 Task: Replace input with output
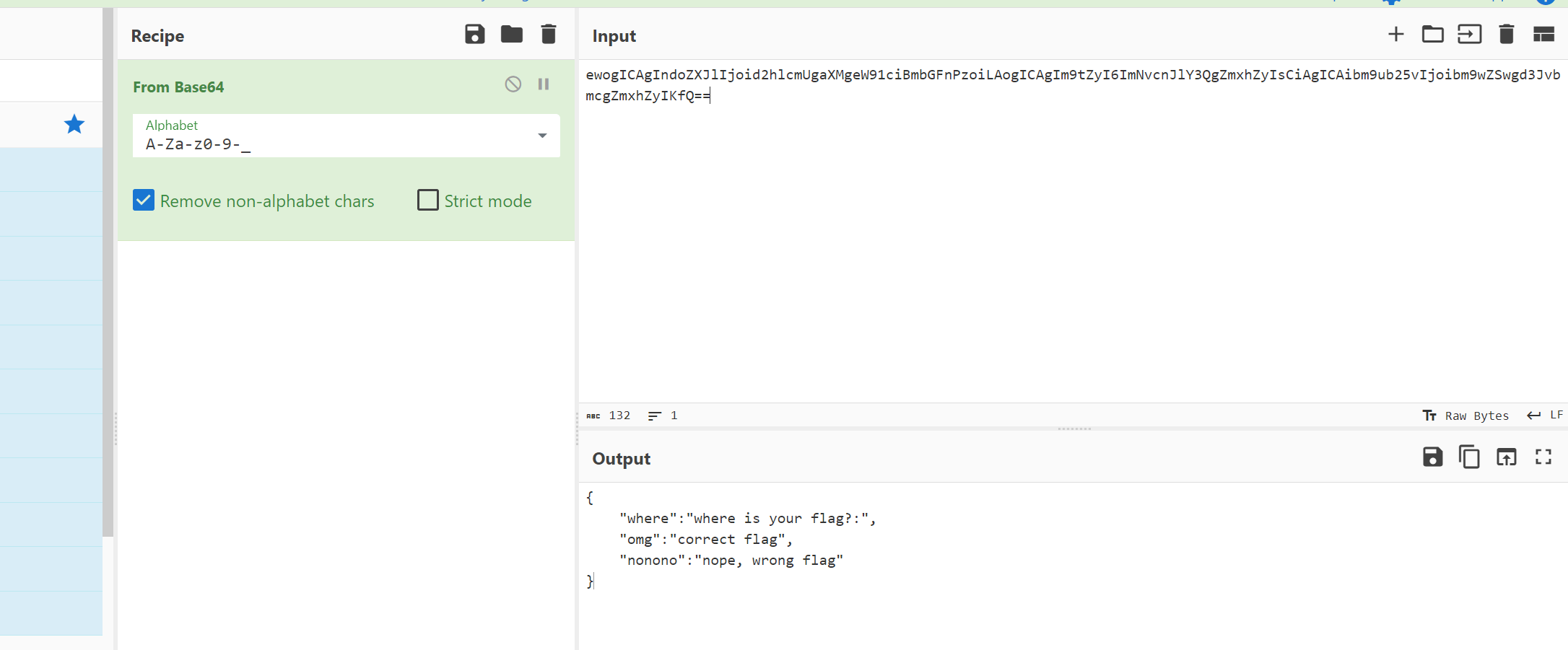pos(1506,457)
